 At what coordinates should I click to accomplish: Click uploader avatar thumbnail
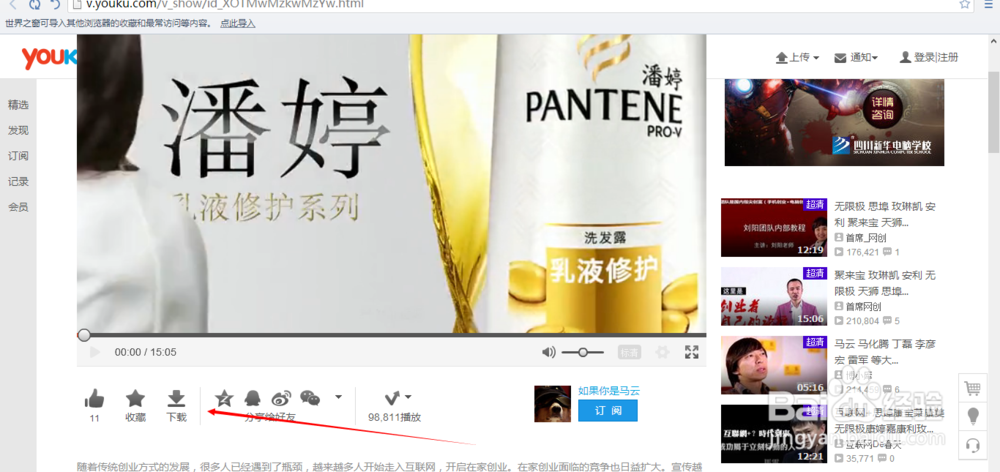(552, 404)
